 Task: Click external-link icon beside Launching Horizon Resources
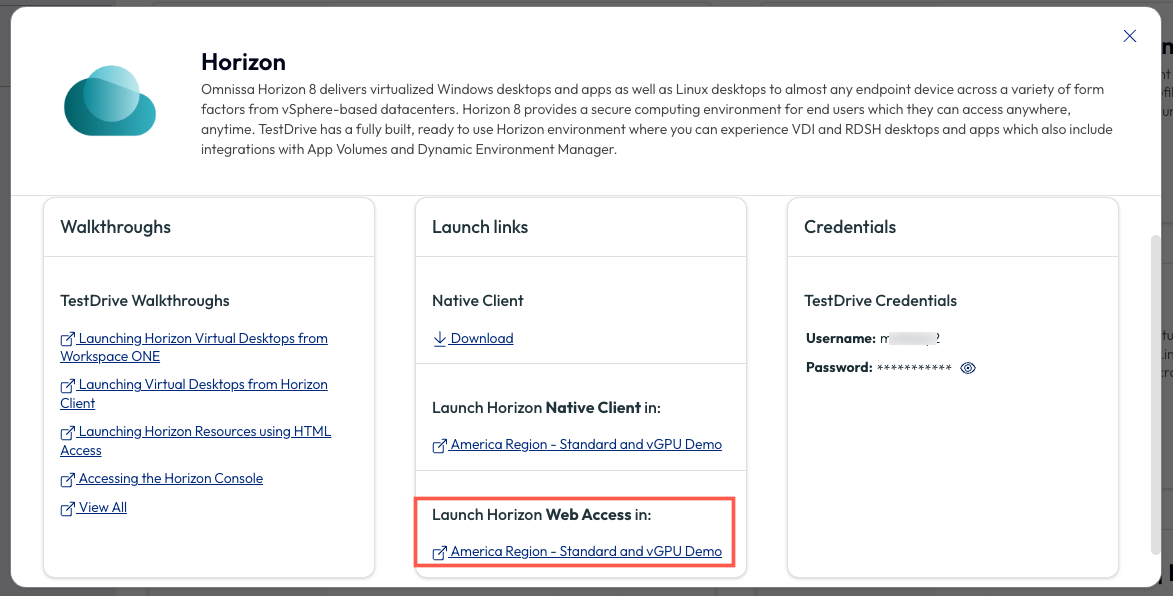click(x=68, y=433)
